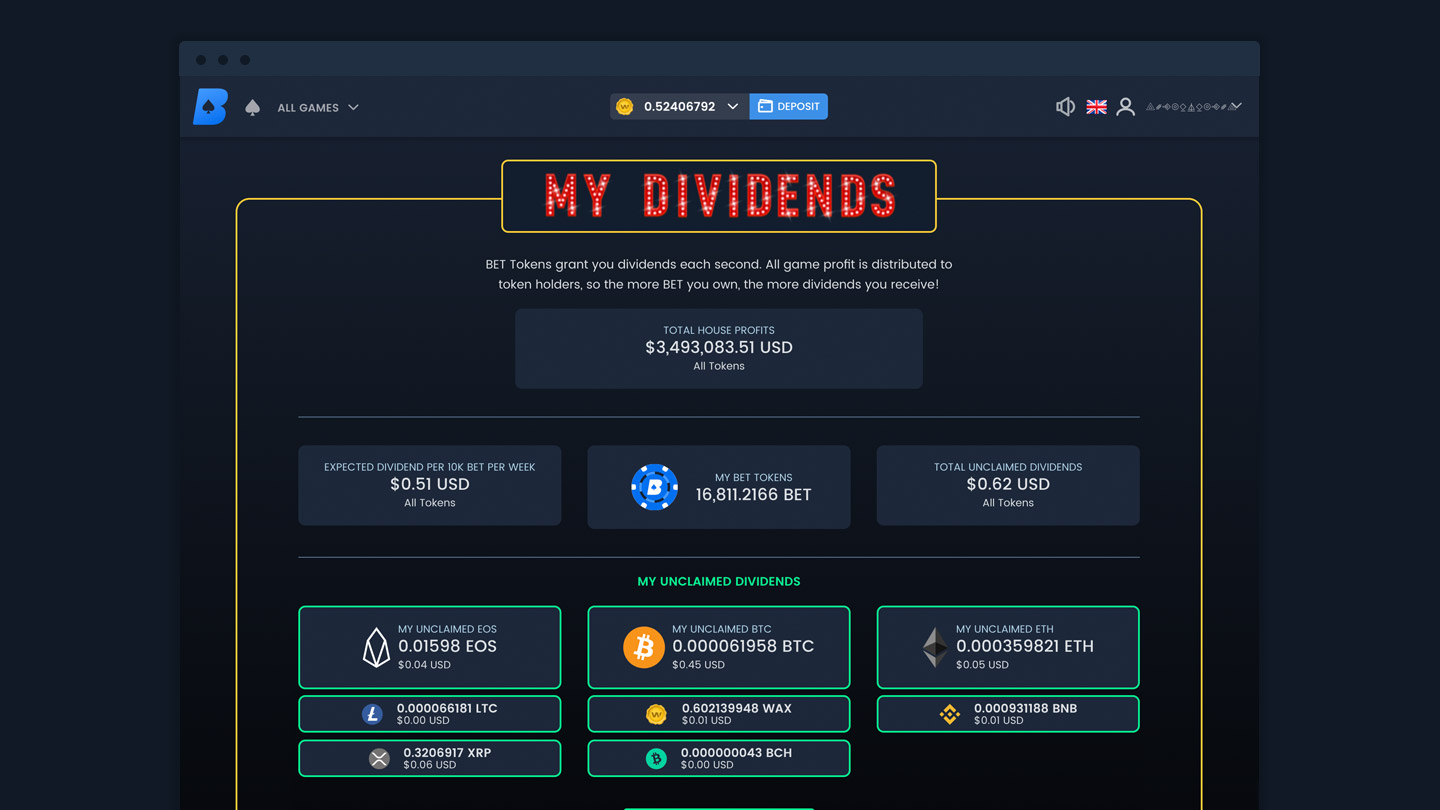Click the MY UNCLAIMED DIVIDENDS heading

719,581
